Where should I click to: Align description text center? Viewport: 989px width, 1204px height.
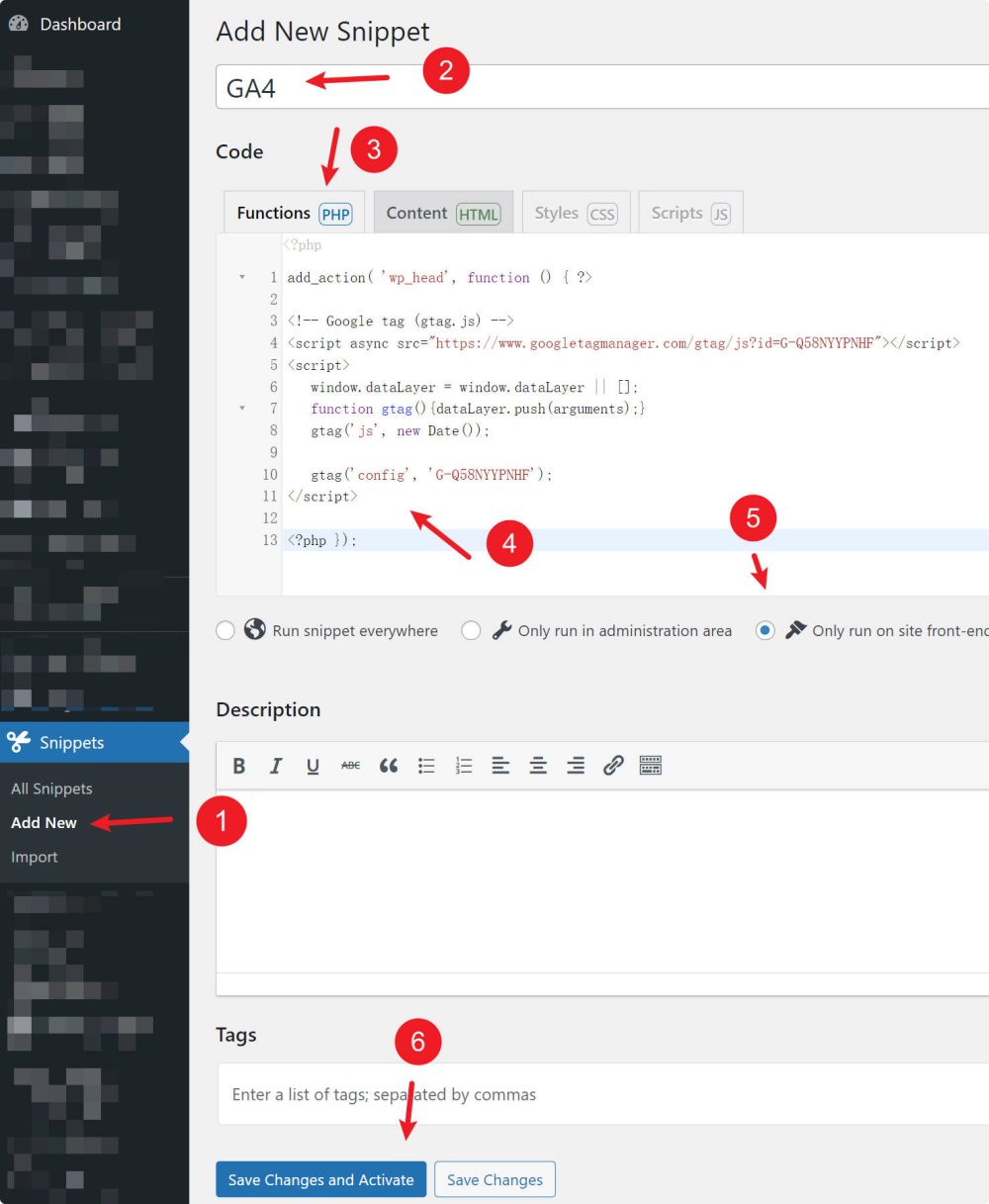pyautogui.click(x=538, y=765)
